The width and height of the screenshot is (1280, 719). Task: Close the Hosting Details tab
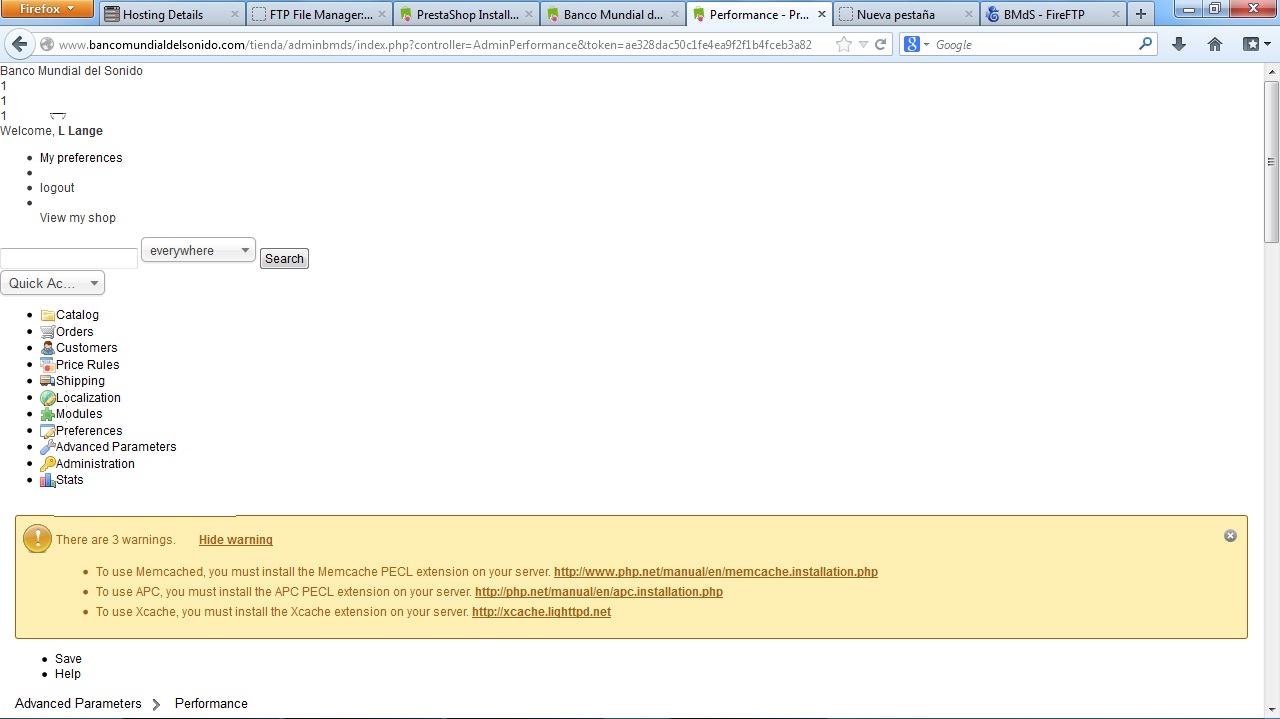pyautogui.click(x=236, y=15)
